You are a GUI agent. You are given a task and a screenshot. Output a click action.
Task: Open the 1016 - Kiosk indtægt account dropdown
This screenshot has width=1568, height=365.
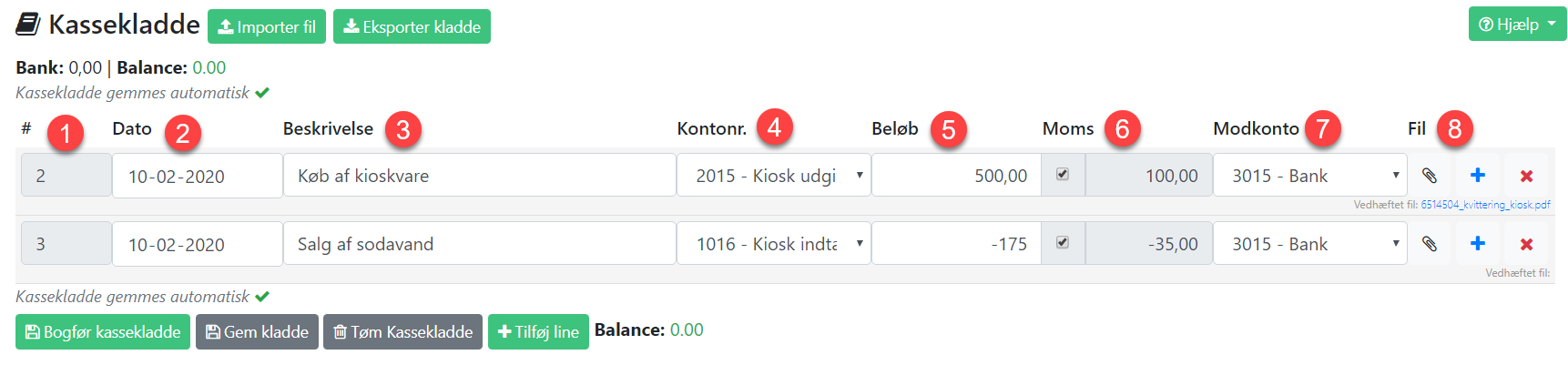tap(773, 244)
